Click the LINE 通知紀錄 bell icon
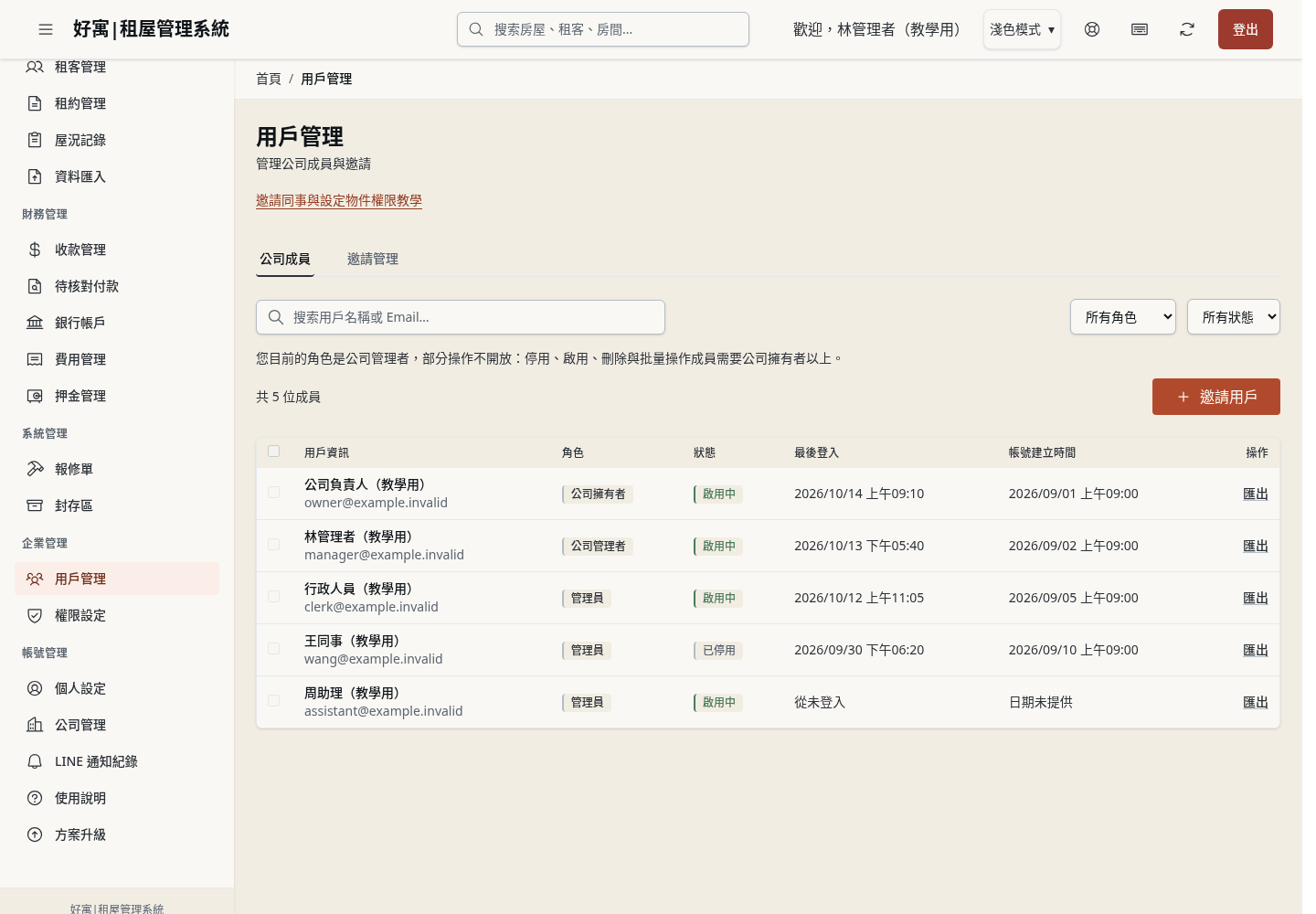This screenshot has width=1316, height=914. pyautogui.click(x=35, y=761)
